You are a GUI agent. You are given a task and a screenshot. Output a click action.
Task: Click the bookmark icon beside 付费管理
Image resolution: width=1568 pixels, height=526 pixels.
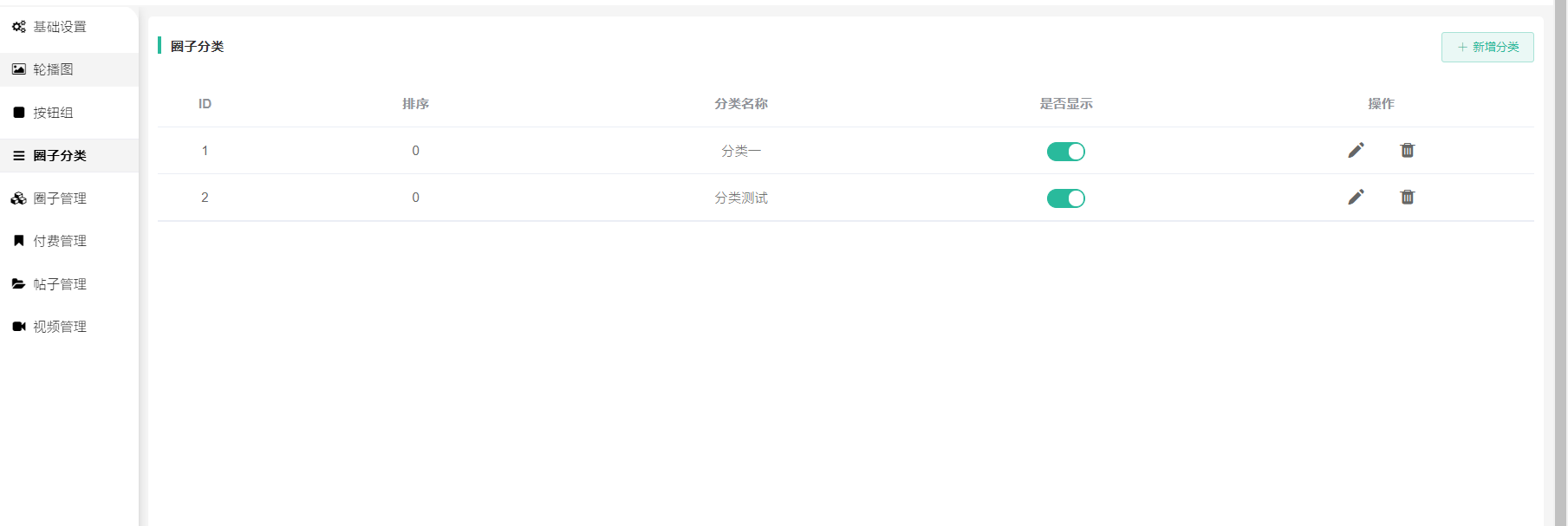[18, 241]
